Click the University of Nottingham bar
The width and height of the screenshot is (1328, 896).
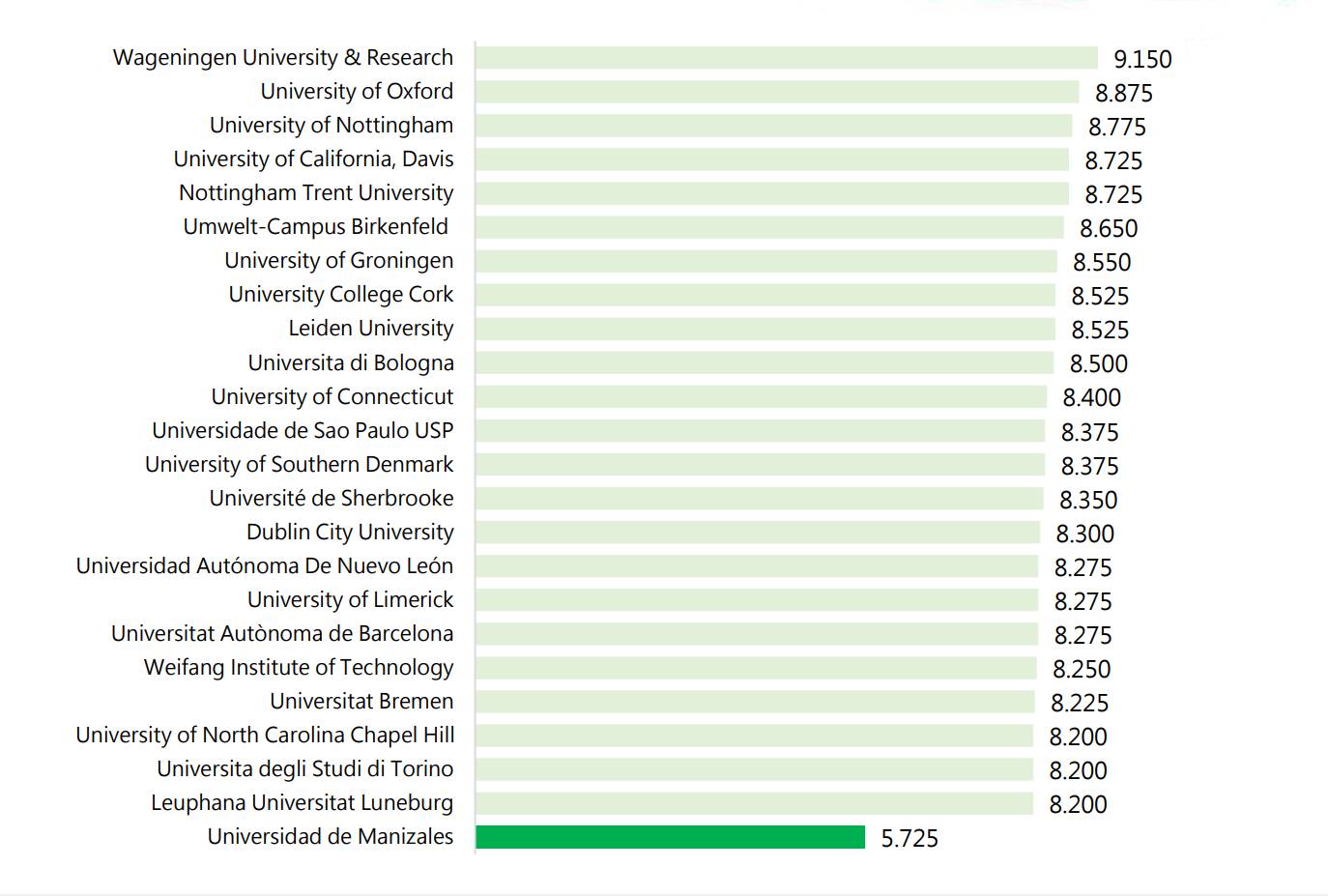click(773, 126)
